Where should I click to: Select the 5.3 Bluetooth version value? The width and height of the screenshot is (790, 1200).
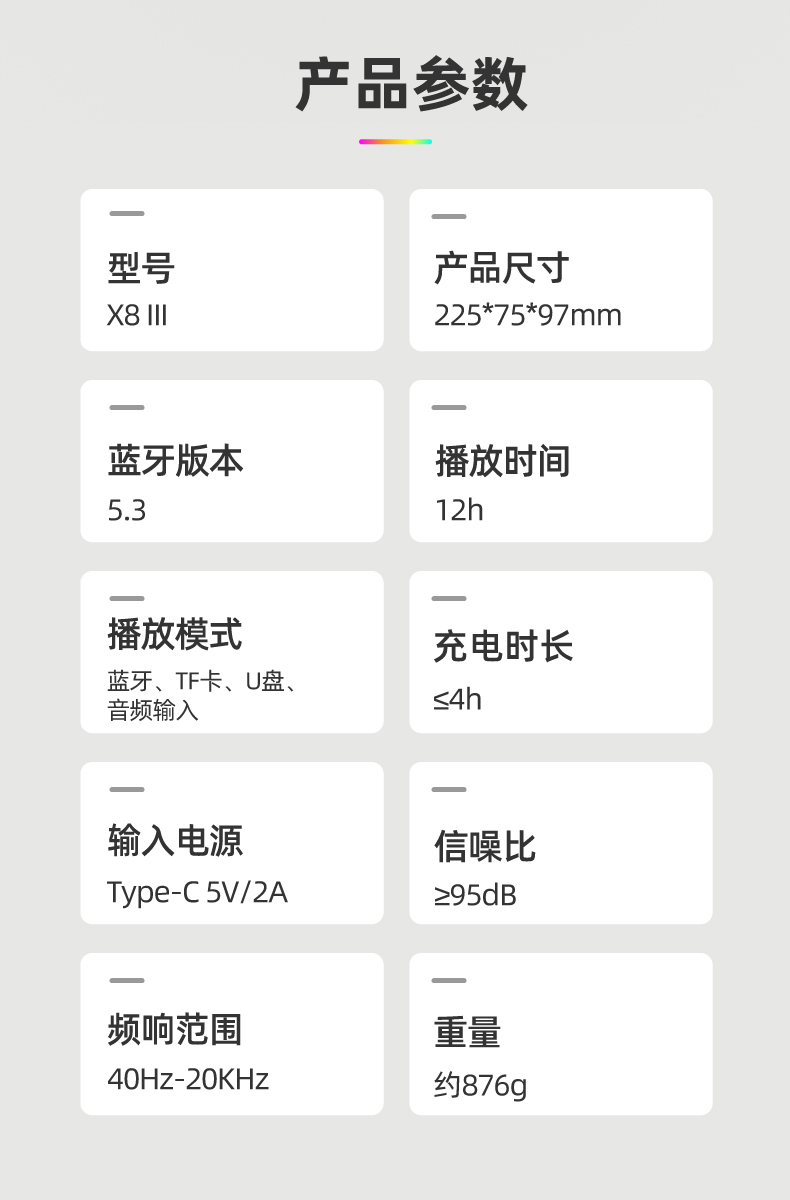point(127,511)
